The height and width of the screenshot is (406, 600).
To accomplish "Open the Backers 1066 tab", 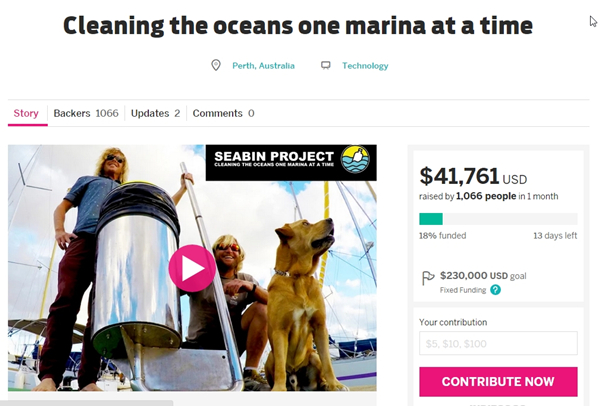I will pyautogui.click(x=86, y=113).
